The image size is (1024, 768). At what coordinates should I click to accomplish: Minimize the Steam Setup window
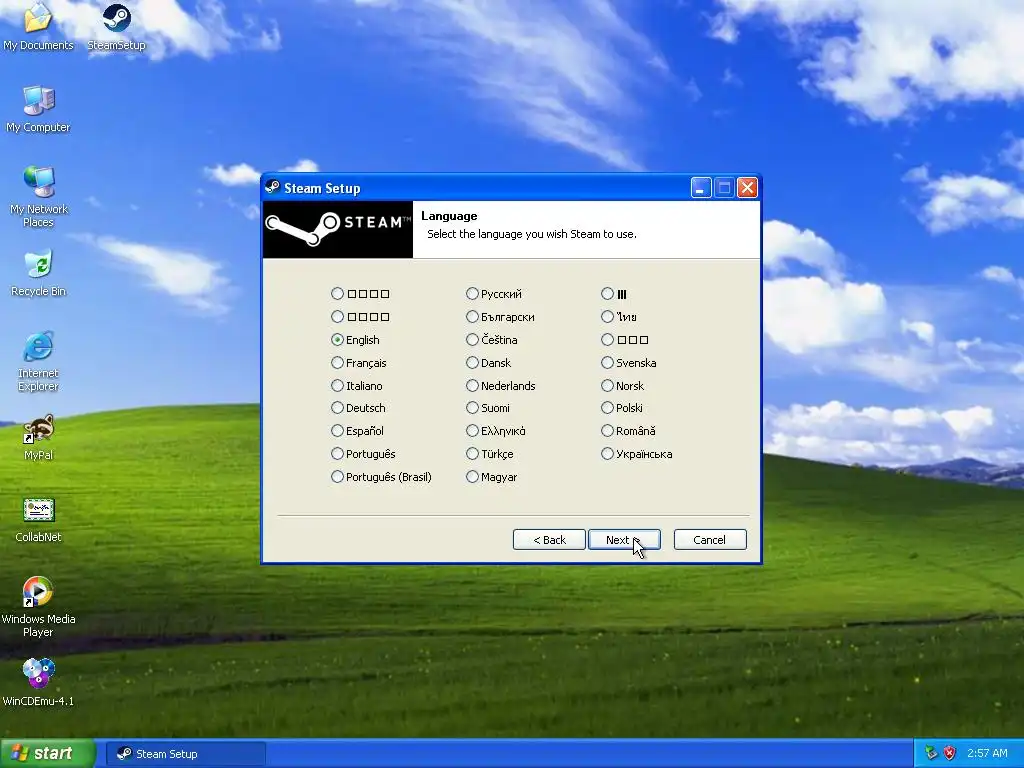coord(701,188)
